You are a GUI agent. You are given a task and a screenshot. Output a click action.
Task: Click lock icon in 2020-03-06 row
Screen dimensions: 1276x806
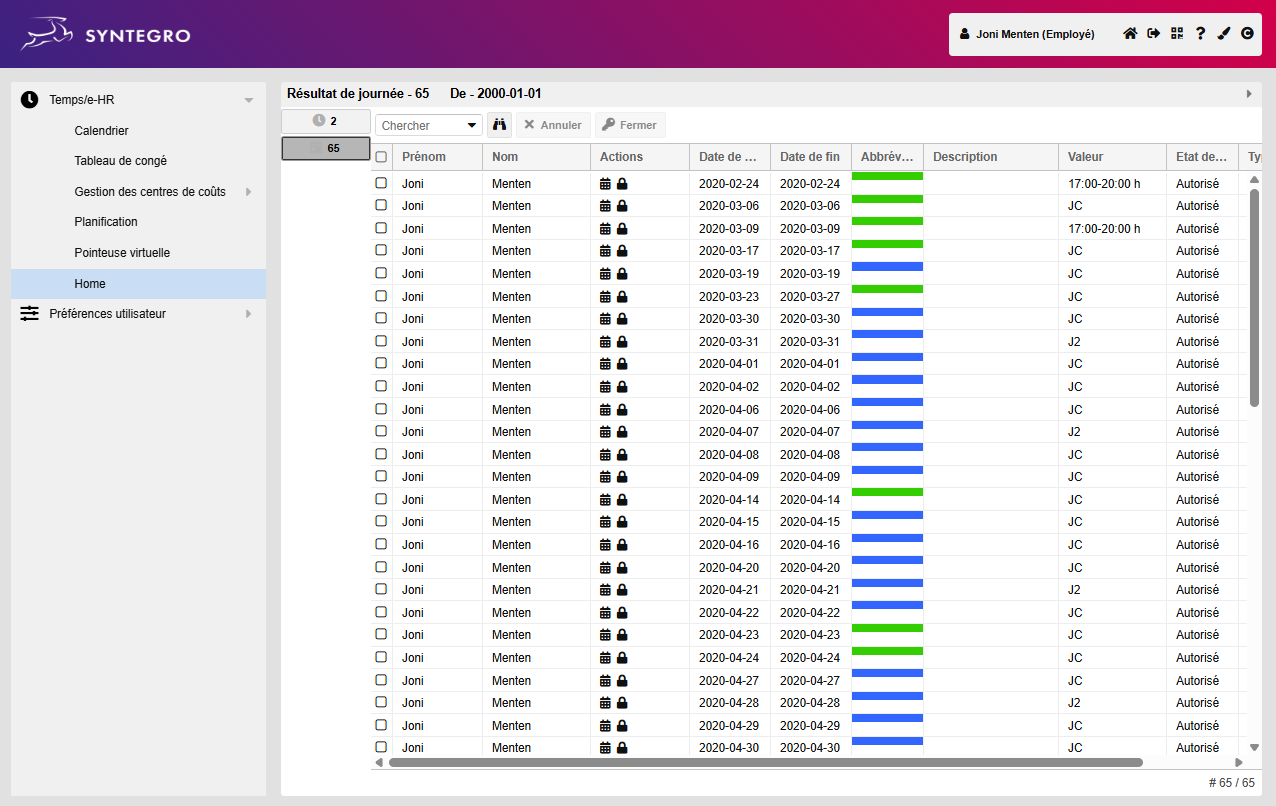click(622, 206)
